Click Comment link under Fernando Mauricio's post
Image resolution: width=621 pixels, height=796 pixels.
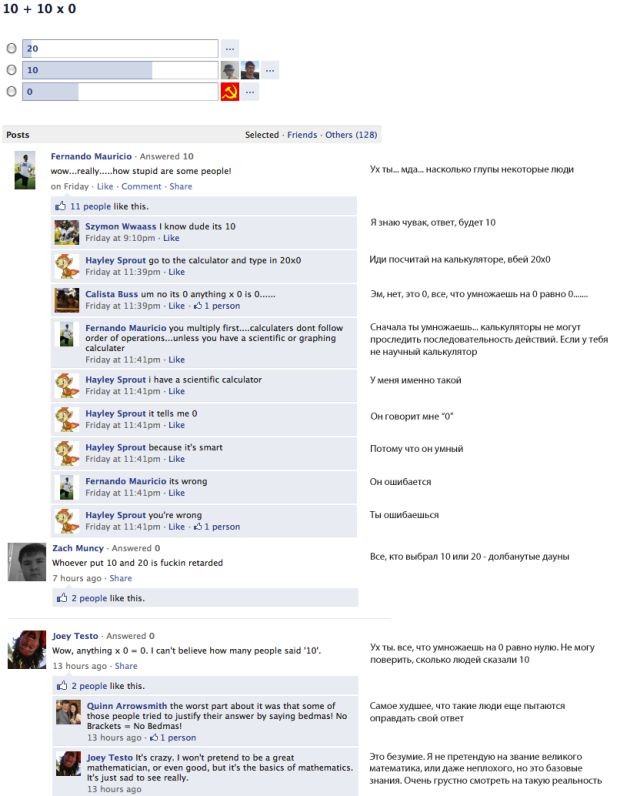(x=141, y=186)
